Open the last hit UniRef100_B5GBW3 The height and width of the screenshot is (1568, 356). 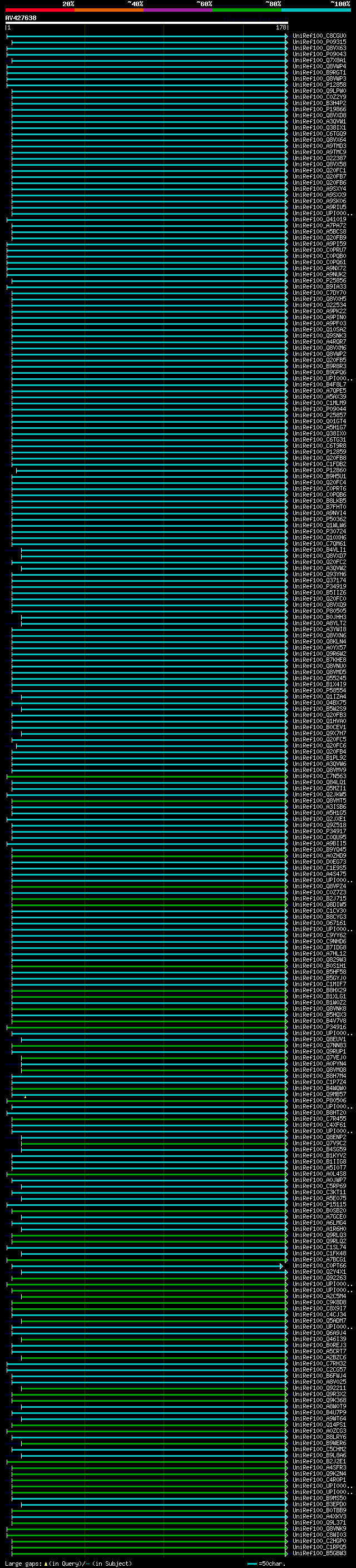click(319, 1554)
